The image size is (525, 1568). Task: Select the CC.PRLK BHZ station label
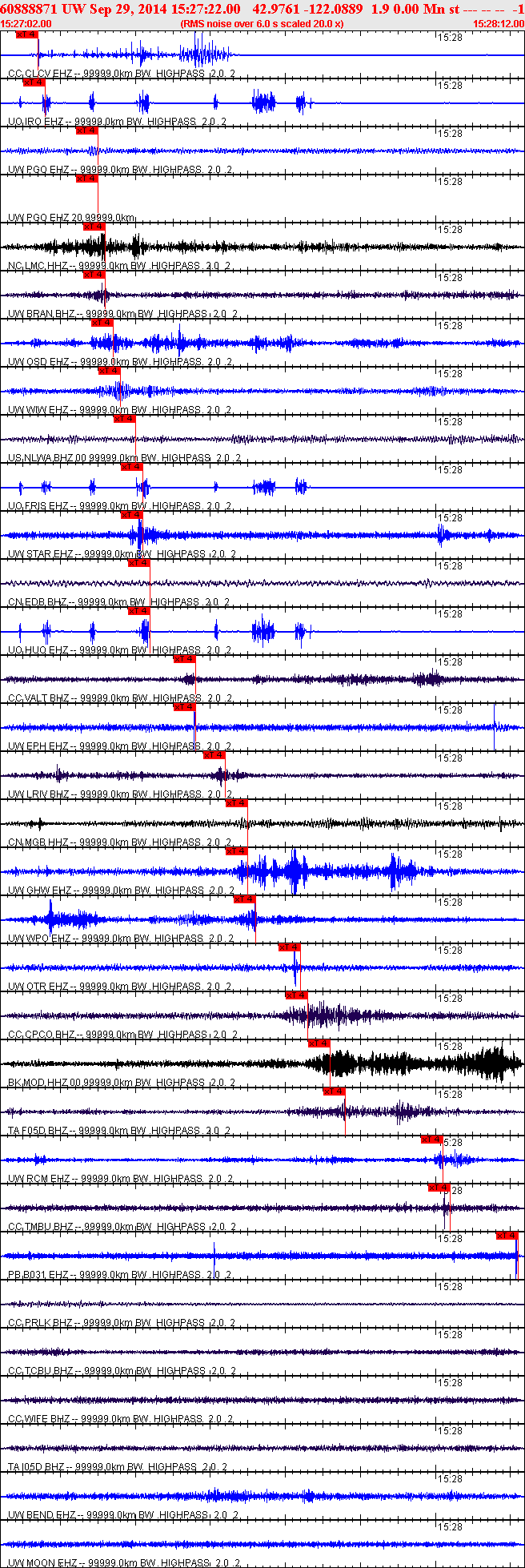tap(122, 1323)
